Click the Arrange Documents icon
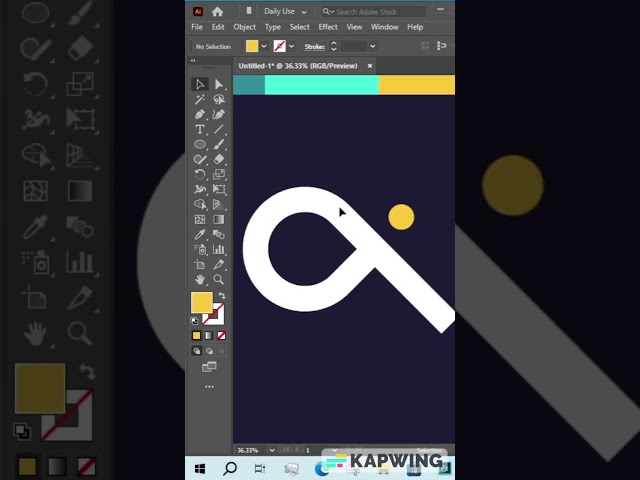Image resolution: width=640 pixels, height=480 pixels. [249, 11]
